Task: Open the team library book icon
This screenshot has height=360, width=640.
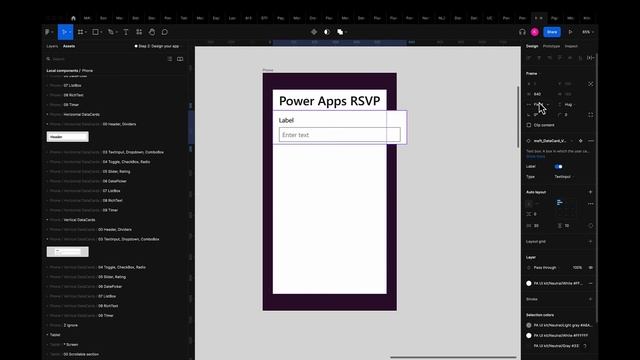Action: [180, 59]
